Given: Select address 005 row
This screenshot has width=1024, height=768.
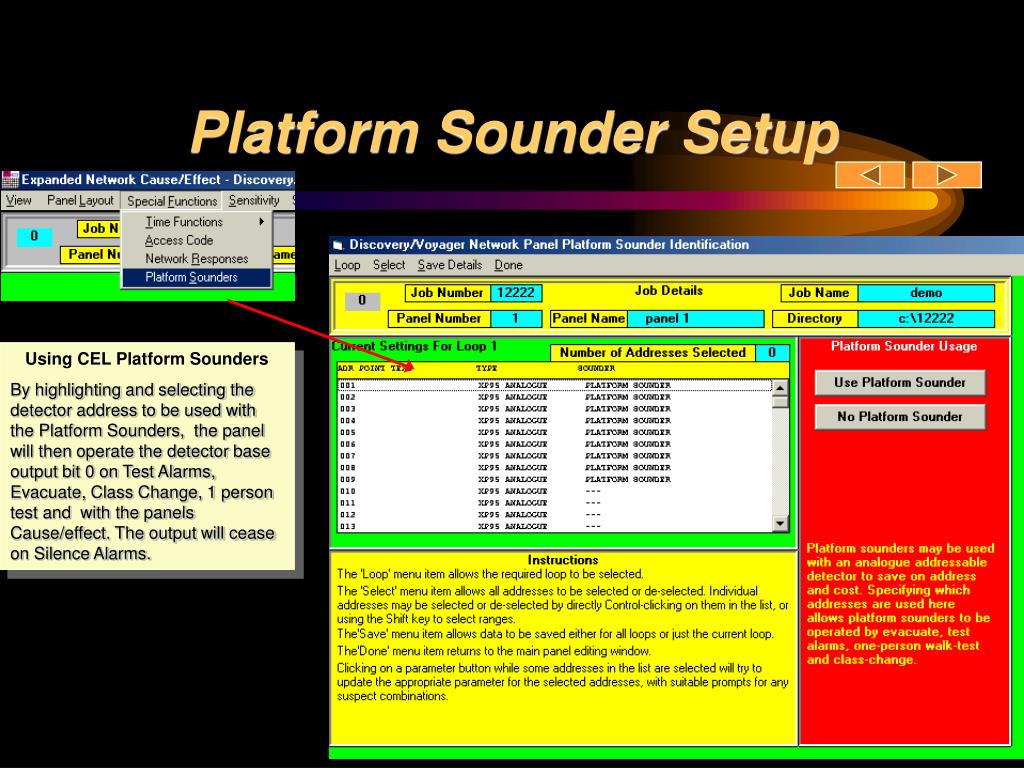Looking at the screenshot, I should point(555,433).
